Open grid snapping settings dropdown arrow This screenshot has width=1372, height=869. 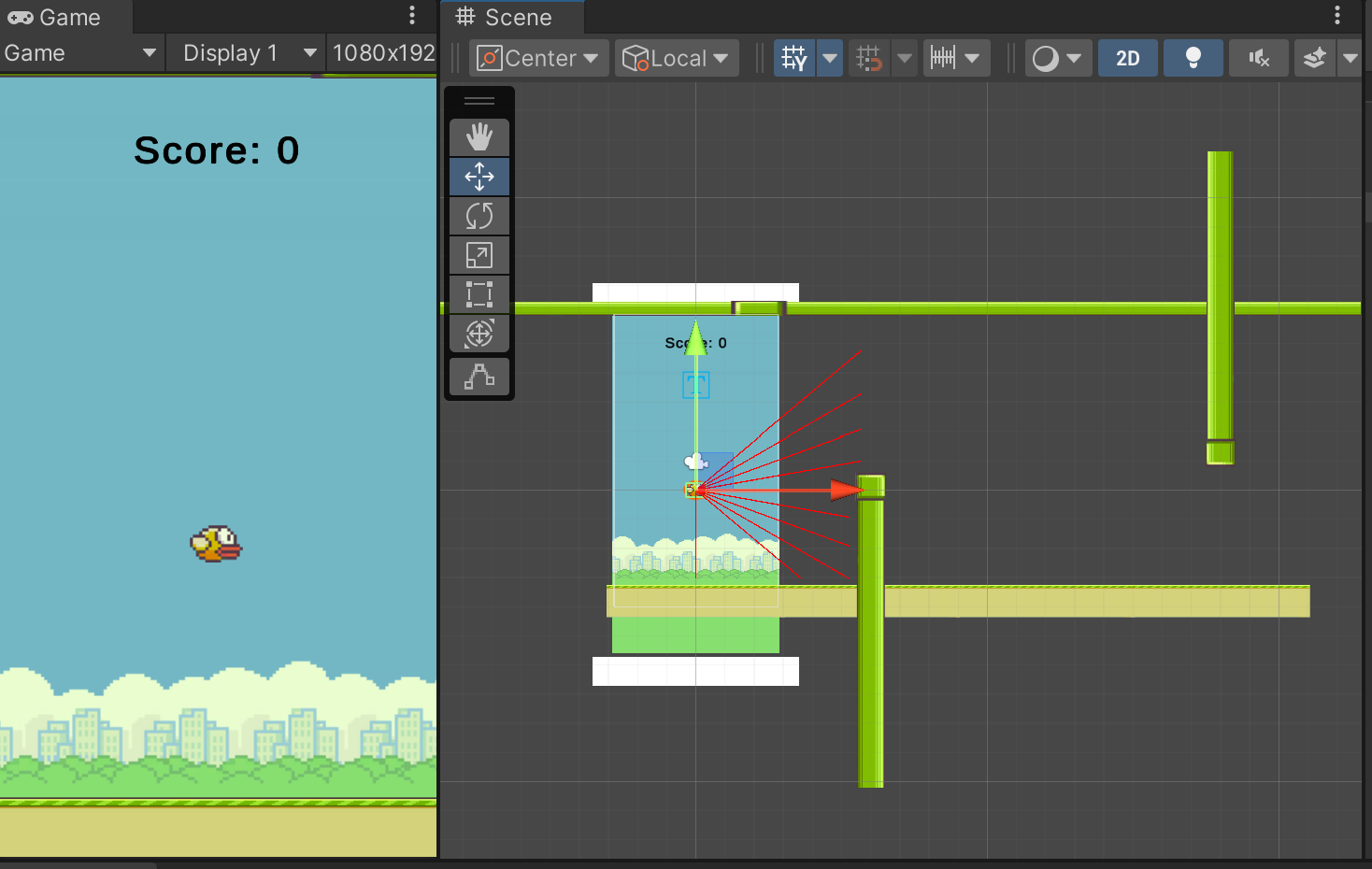point(904,59)
